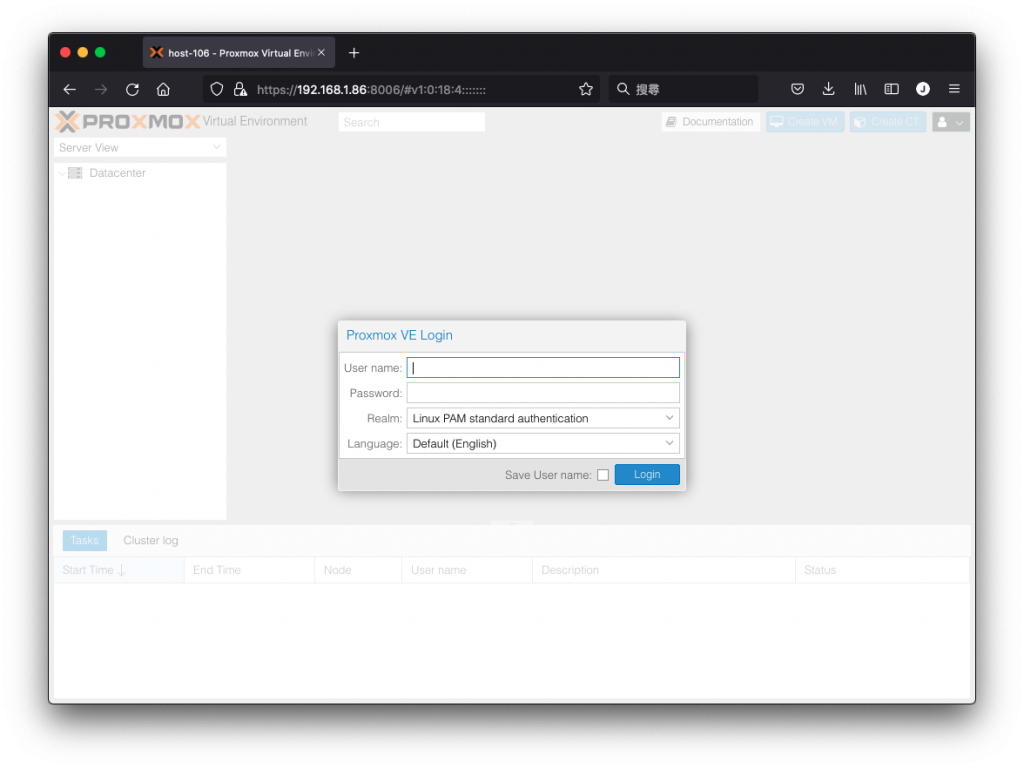
Task: Click the browser search field with magnifier
Action: coord(684,89)
